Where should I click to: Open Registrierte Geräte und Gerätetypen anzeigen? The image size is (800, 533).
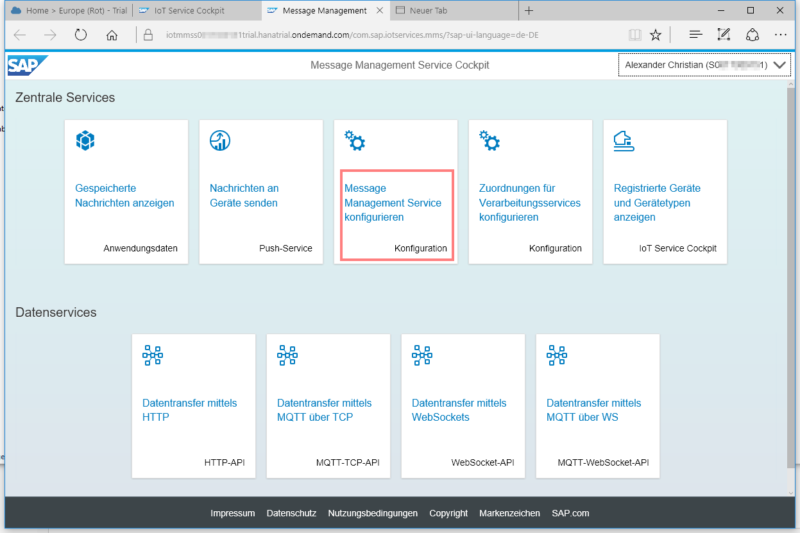[x=657, y=202]
